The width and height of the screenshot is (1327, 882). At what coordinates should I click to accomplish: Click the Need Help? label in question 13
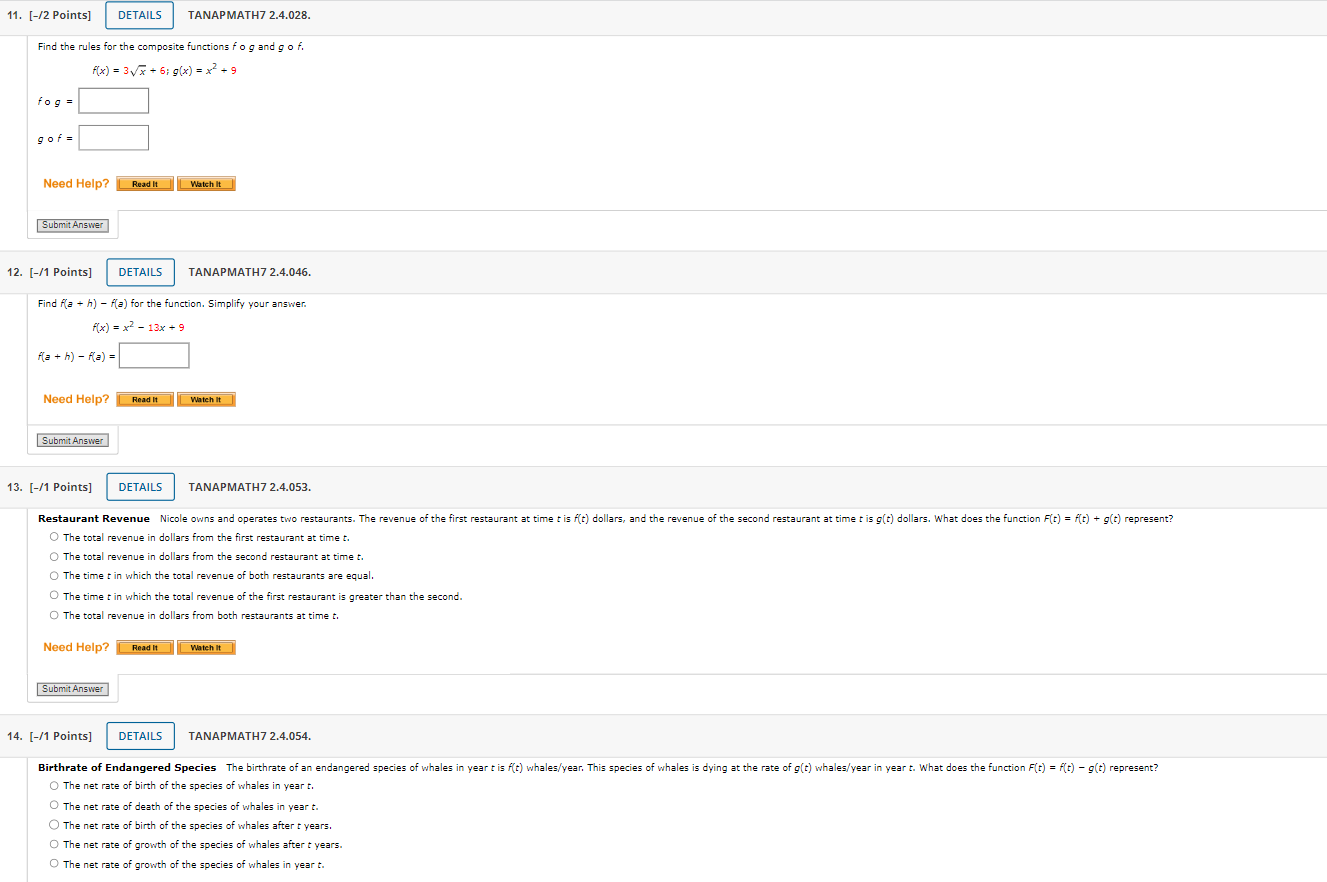click(x=76, y=648)
